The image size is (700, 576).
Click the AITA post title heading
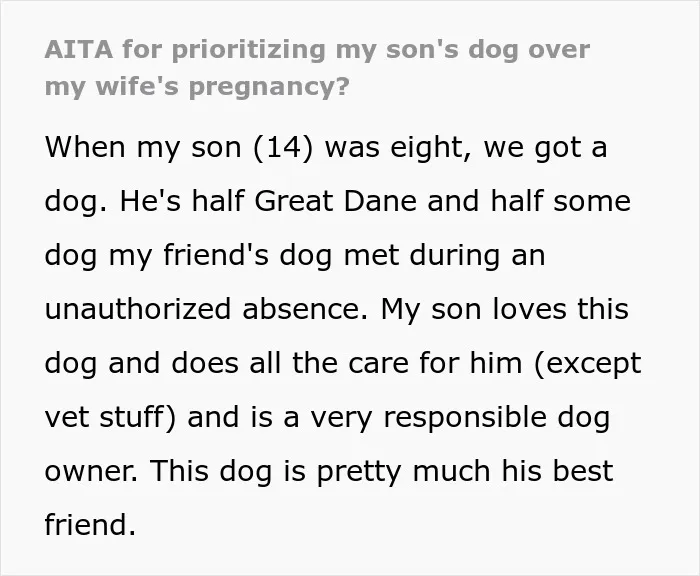[x=317, y=68]
